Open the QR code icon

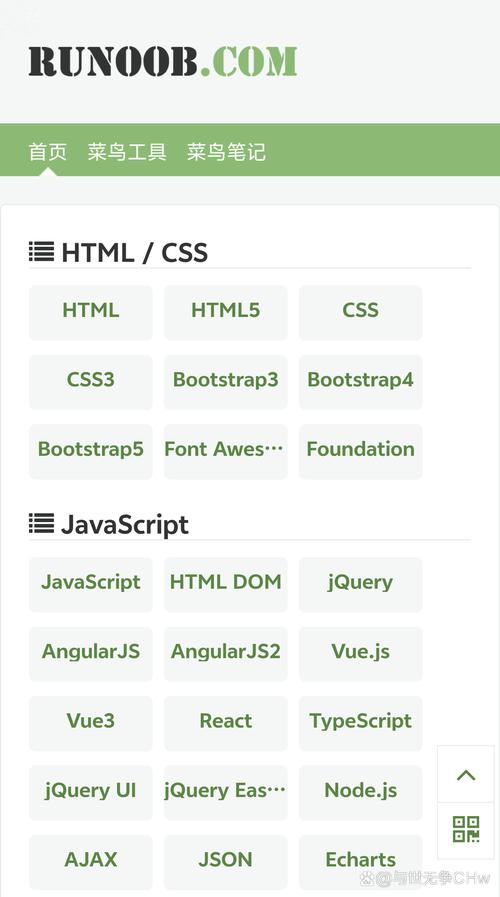tap(466, 829)
